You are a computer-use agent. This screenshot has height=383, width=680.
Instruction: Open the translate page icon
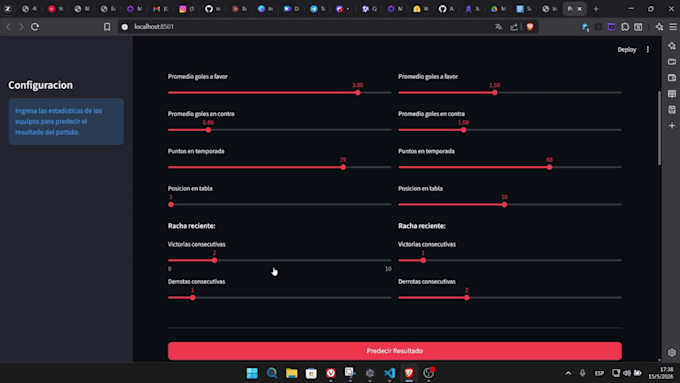[499, 27]
